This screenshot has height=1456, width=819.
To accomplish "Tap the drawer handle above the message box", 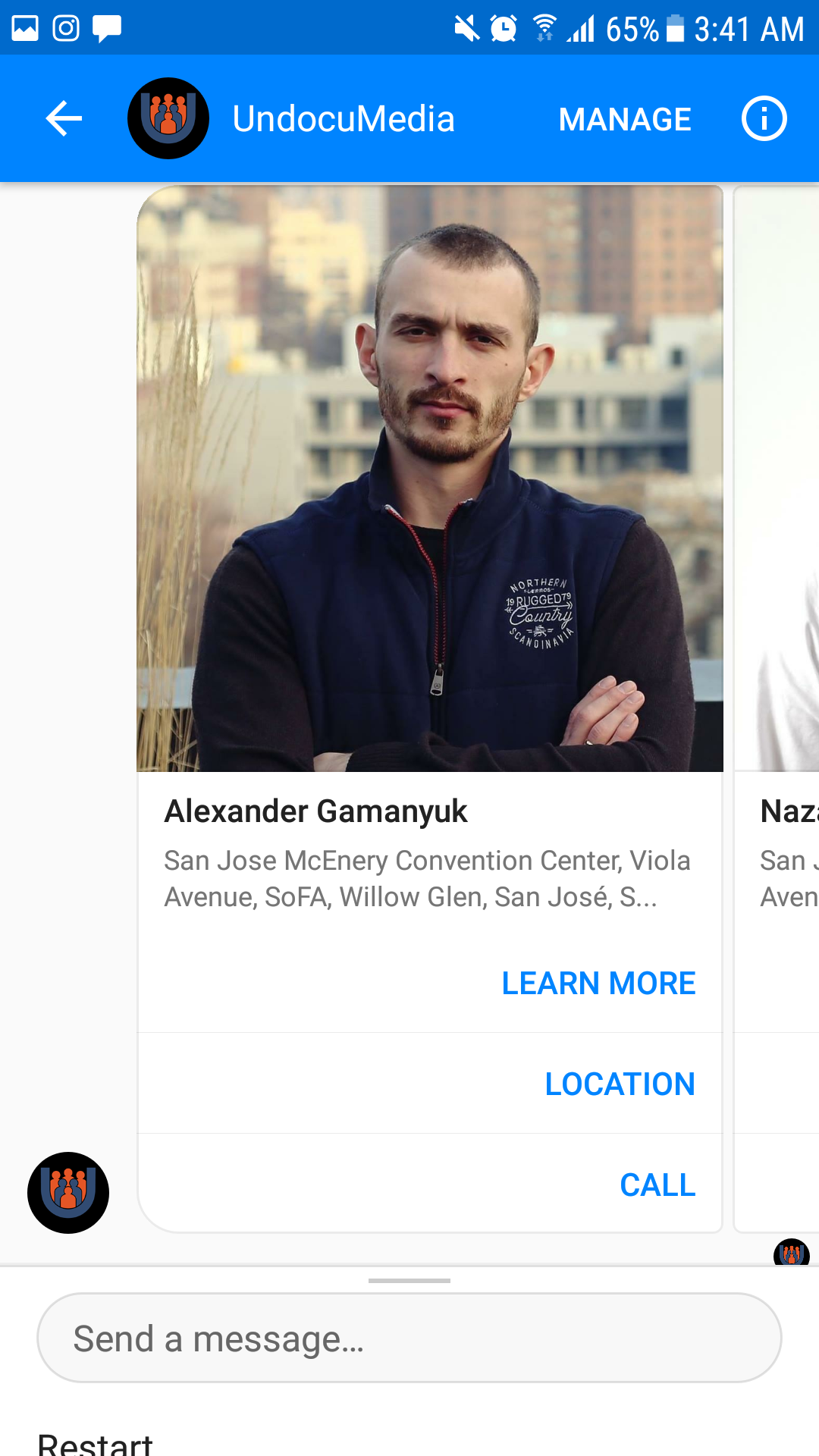I will (409, 1281).
